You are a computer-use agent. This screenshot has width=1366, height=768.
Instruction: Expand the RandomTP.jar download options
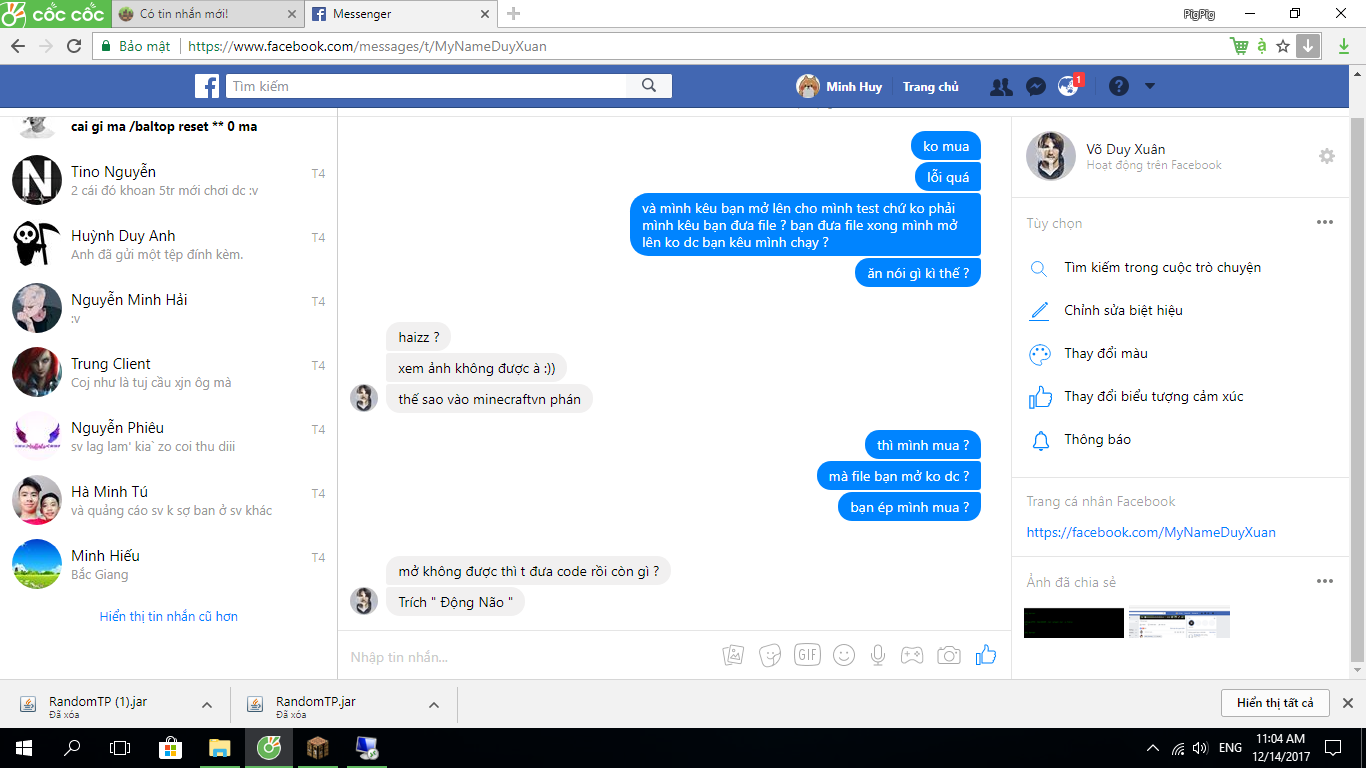434,704
